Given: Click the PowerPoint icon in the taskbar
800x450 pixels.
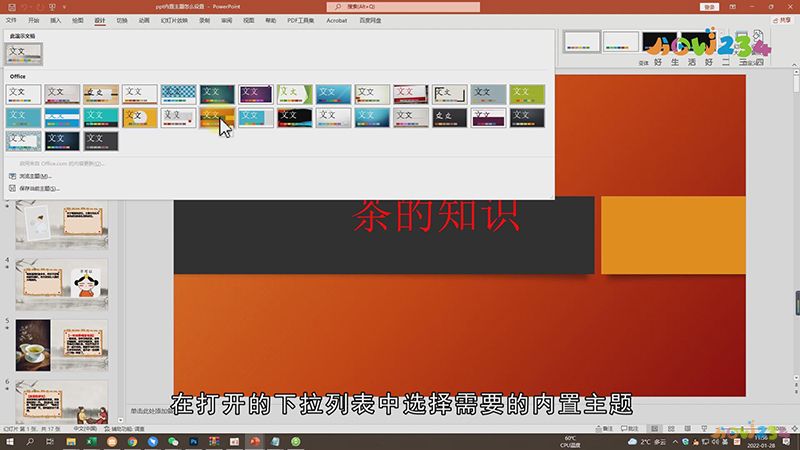Looking at the screenshot, I should [254, 441].
